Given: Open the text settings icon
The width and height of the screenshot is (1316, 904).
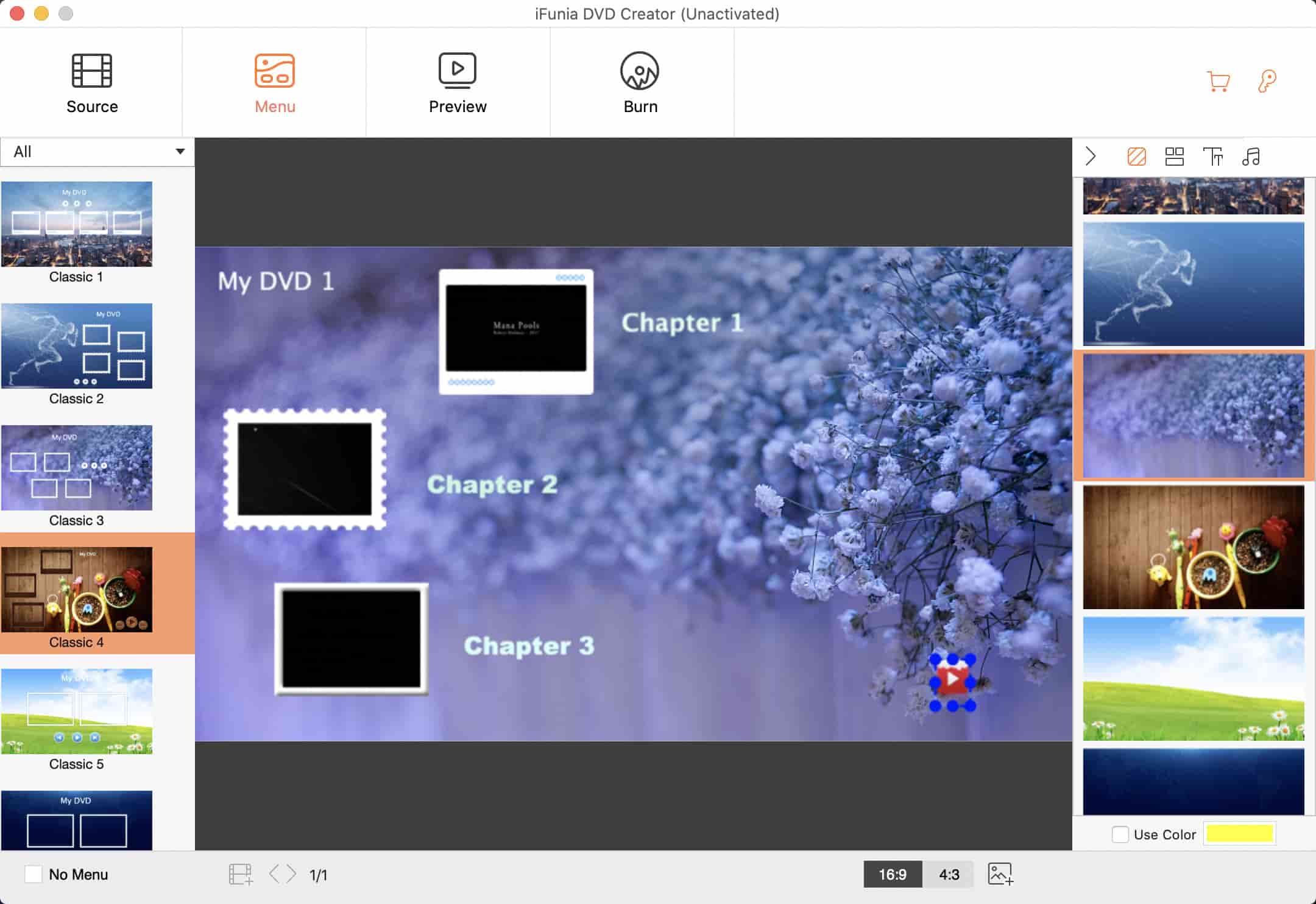Looking at the screenshot, I should coord(1212,157).
